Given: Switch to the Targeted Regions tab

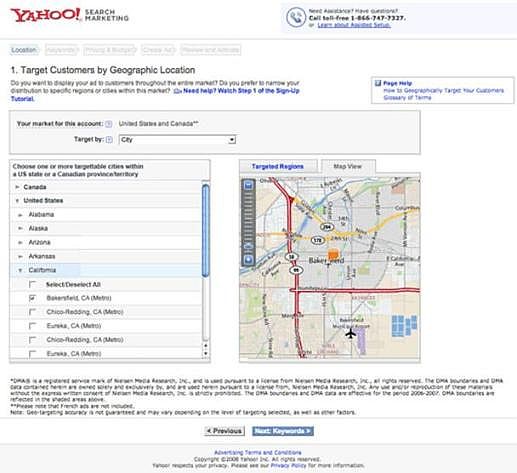Looking at the screenshot, I should click(278, 166).
